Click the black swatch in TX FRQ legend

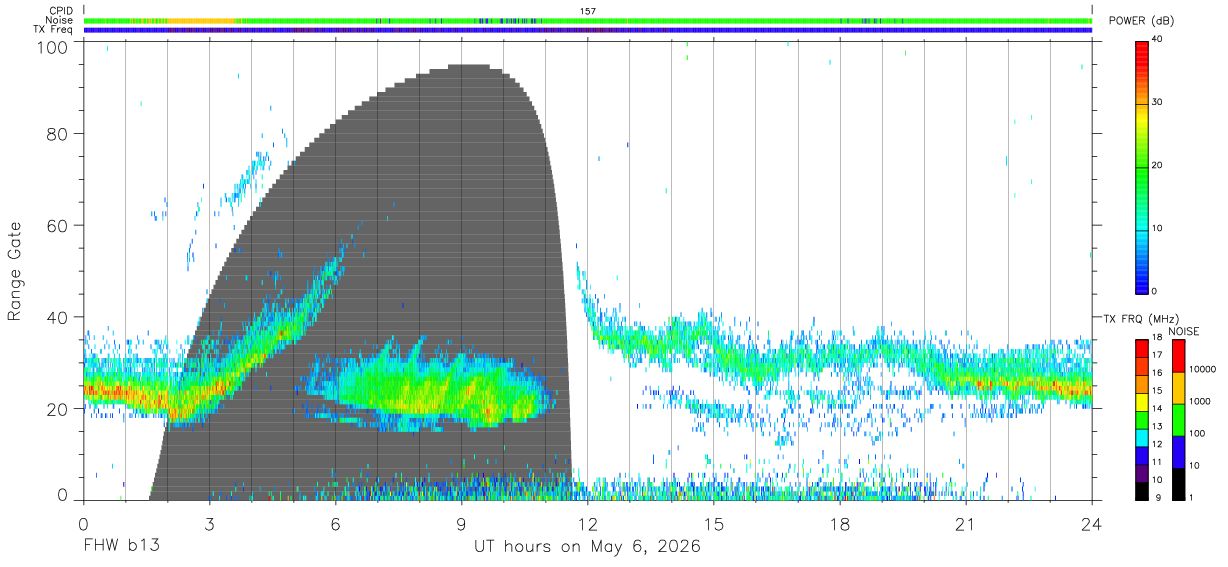coord(1142,491)
